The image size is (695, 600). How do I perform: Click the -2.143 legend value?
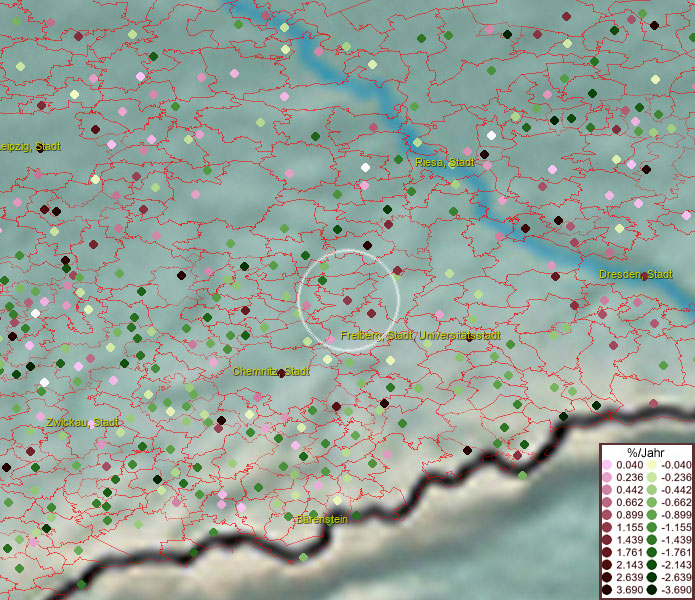pos(676,565)
